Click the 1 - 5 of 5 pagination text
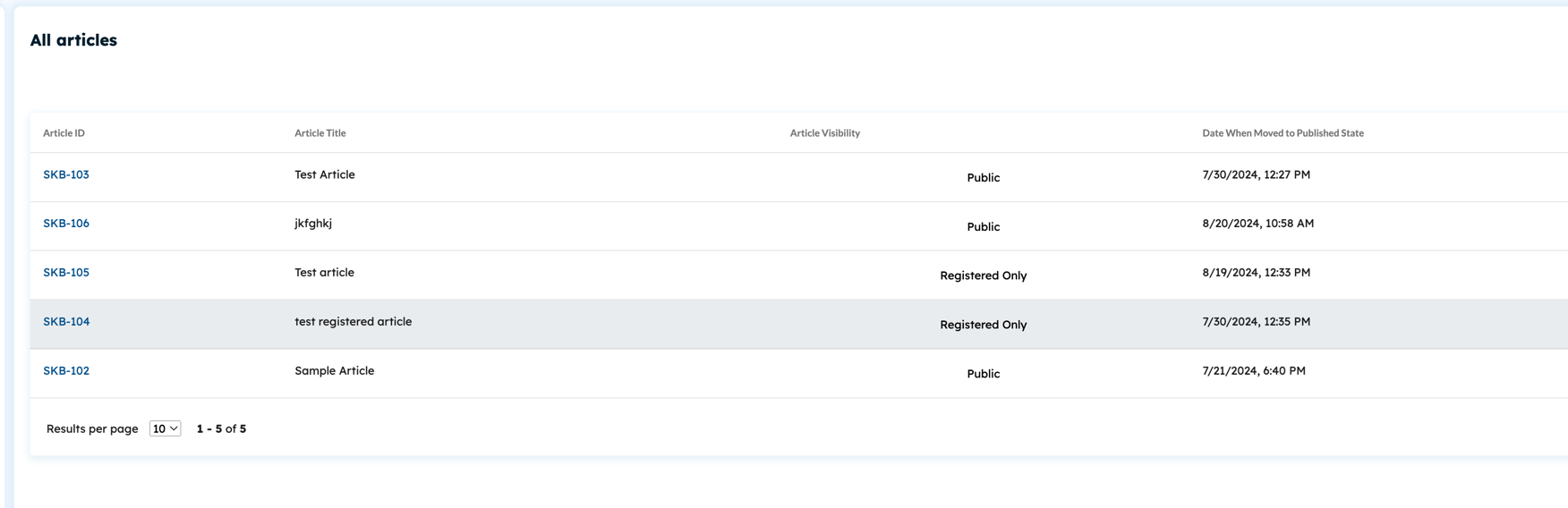This screenshot has width=1568, height=508. [x=221, y=428]
